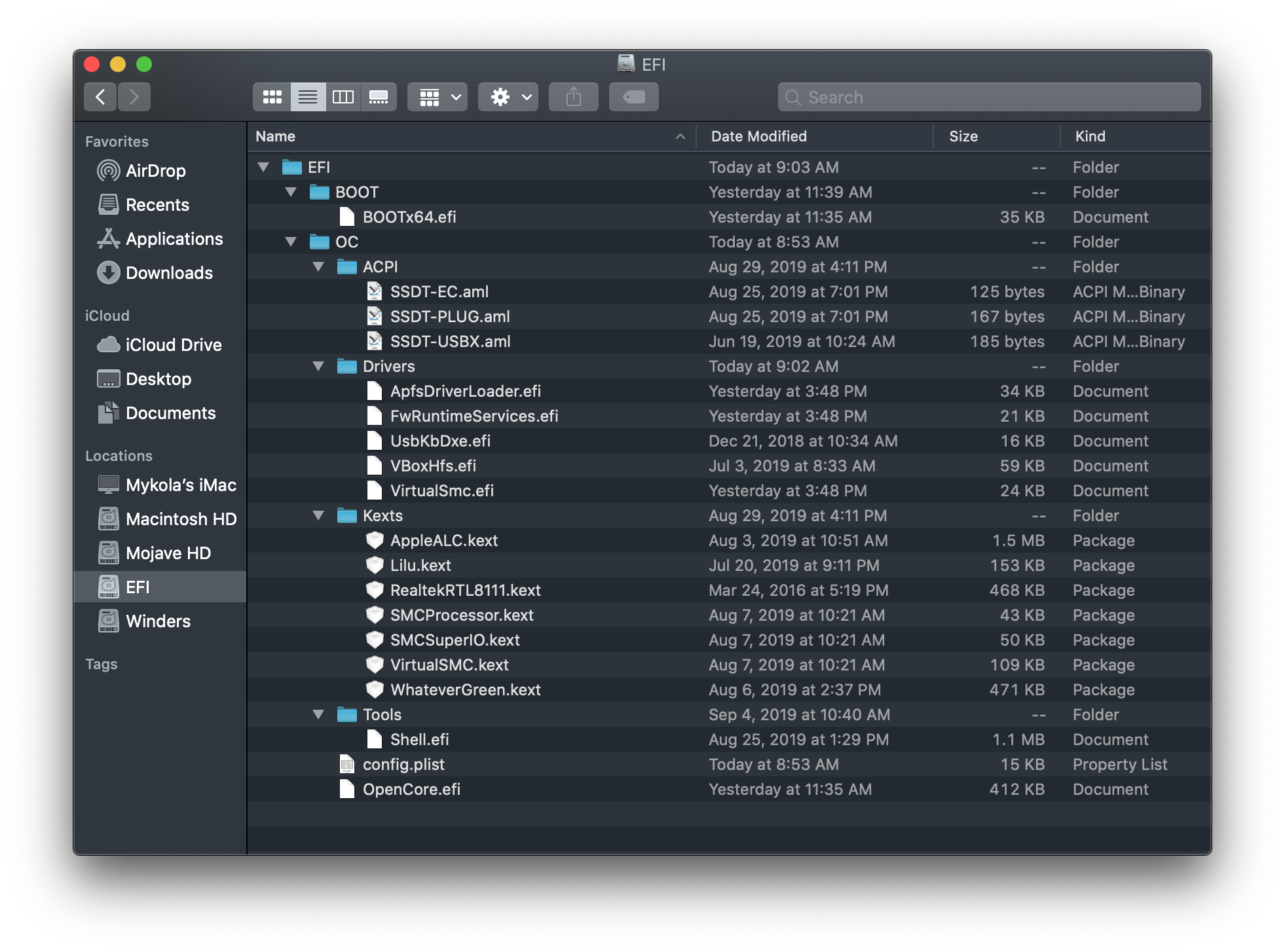The image size is (1285, 952).
Task: Open Applications in the sidebar
Action: pyautogui.click(x=160, y=239)
